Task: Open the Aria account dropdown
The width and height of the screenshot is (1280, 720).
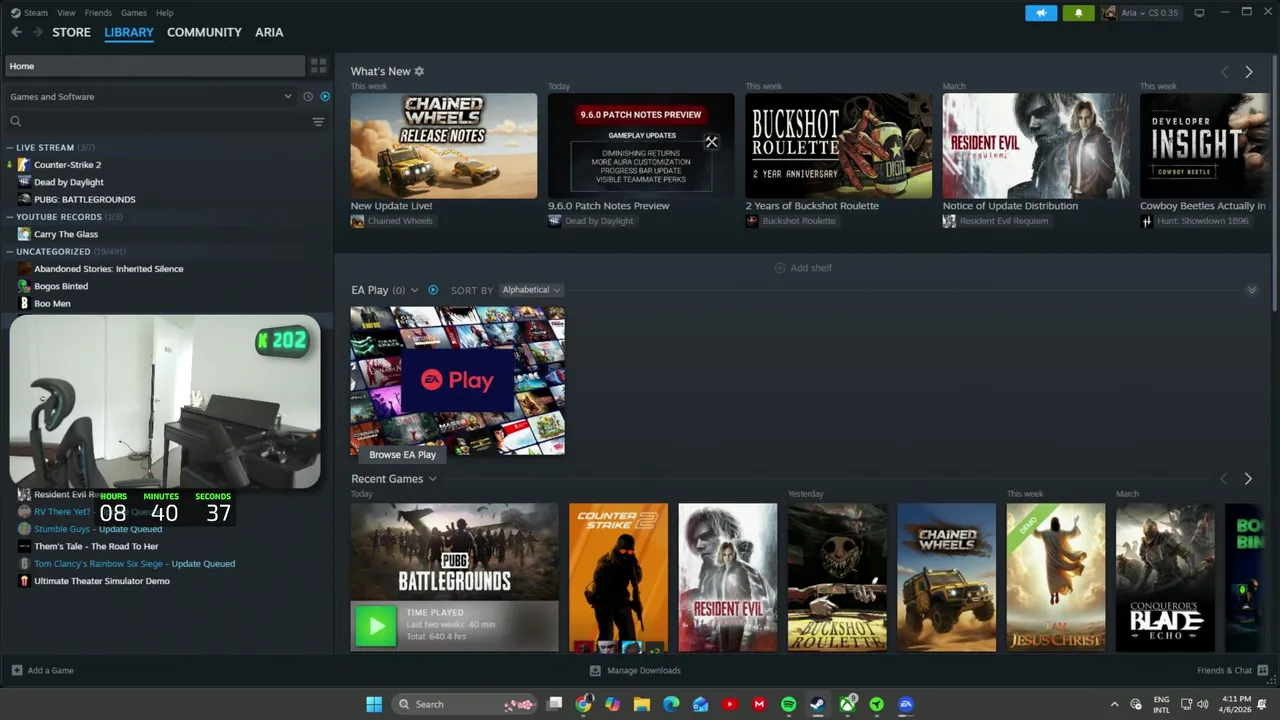Action: pyautogui.click(x=1140, y=13)
